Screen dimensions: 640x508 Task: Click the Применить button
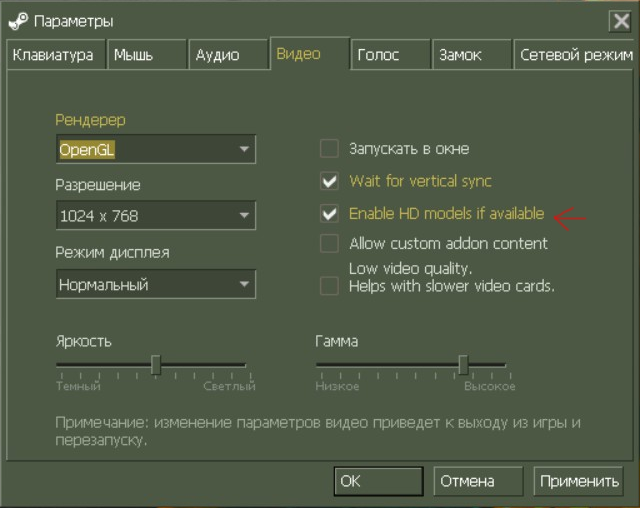579,481
